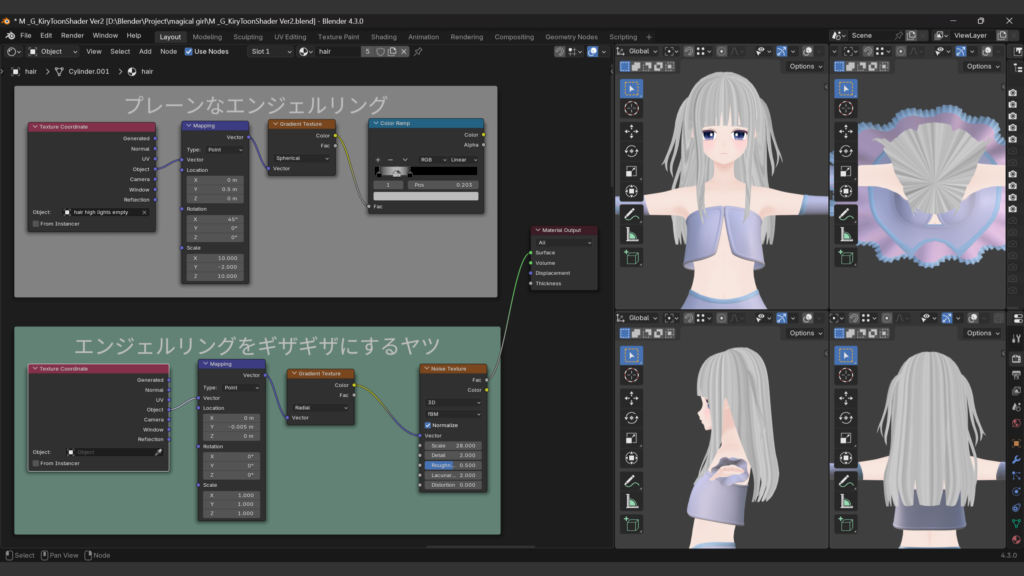The width and height of the screenshot is (1024, 576).
Task: Select the Transform tool in bottom-right viewport
Action: point(845,458)
